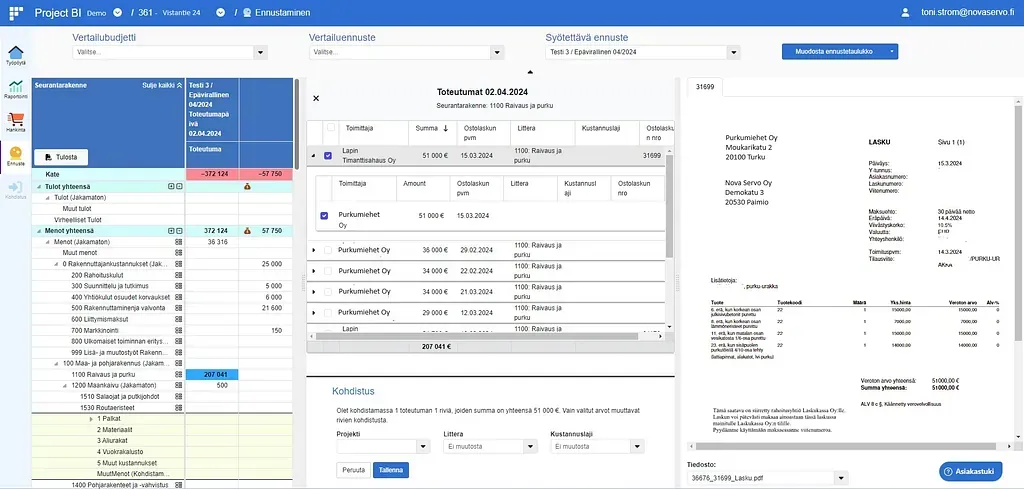
Task: Click the Littera main column header
Action: click(541, 133)
